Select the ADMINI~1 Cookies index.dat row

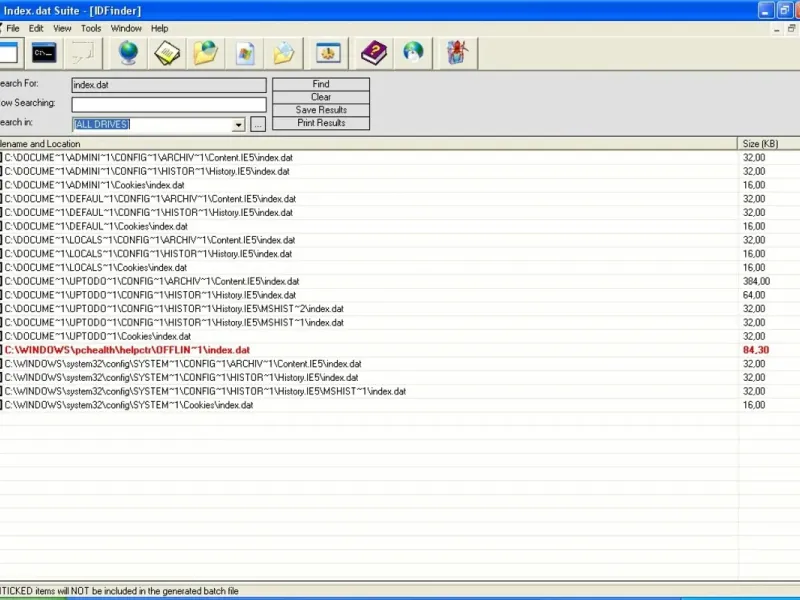[400, 185]
